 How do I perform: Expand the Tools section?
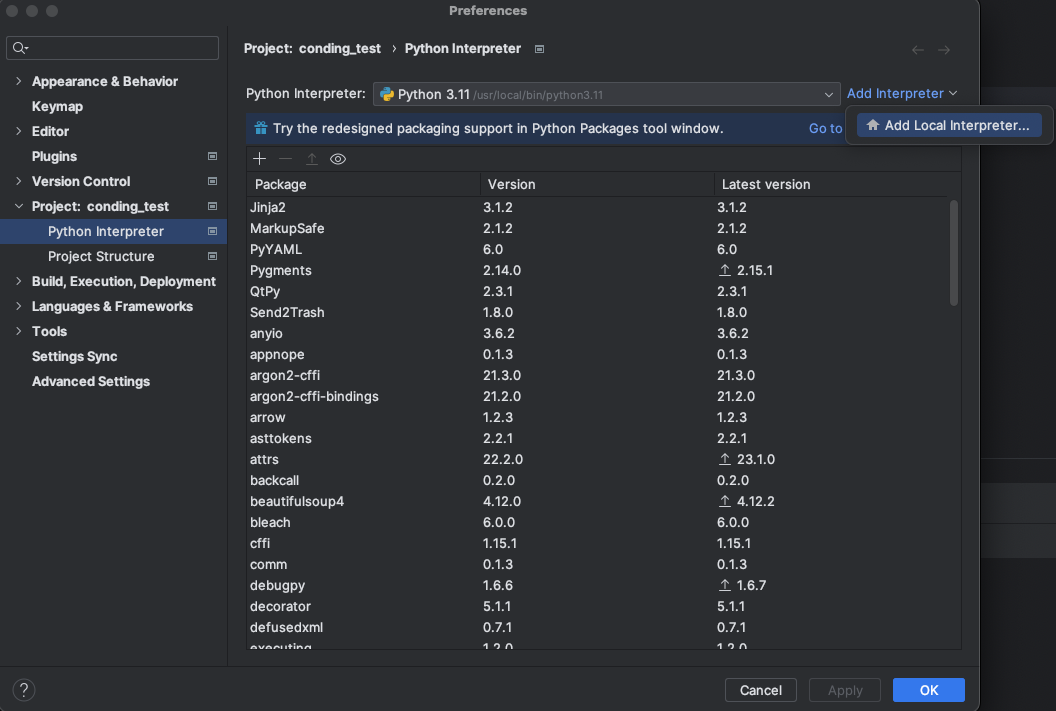click(19, 331)
